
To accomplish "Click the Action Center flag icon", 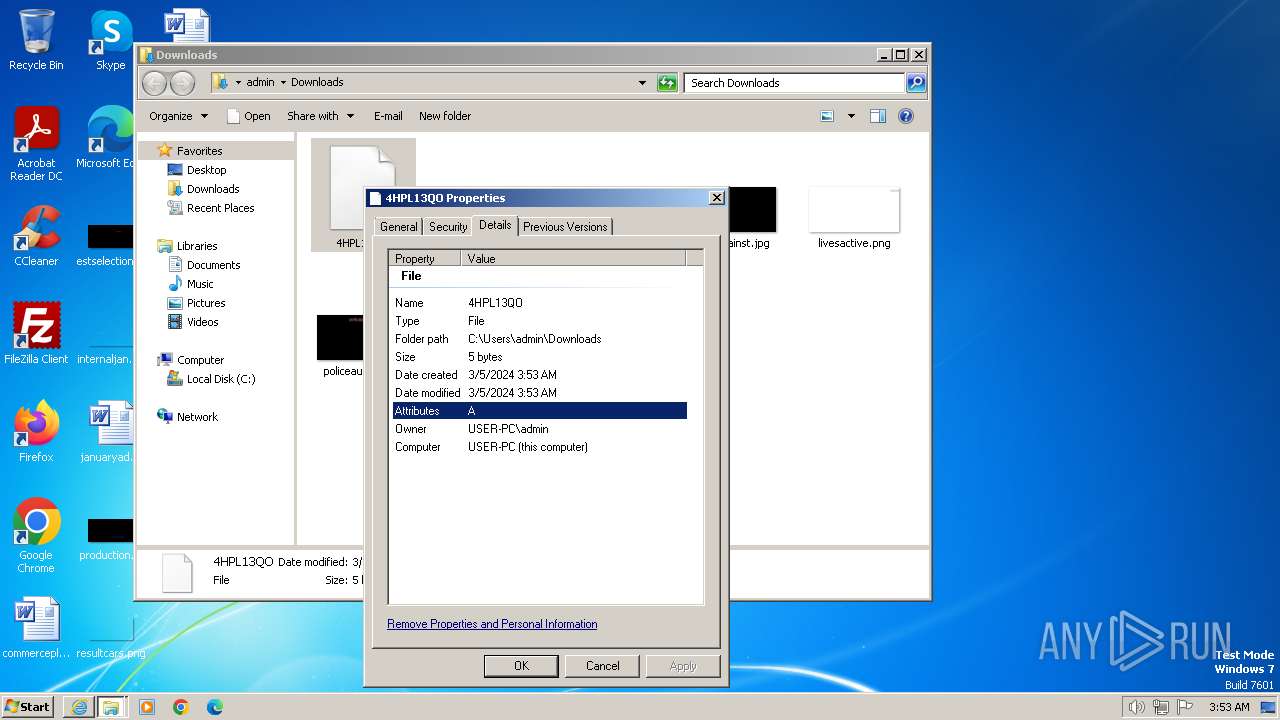I will point(1185,707).
